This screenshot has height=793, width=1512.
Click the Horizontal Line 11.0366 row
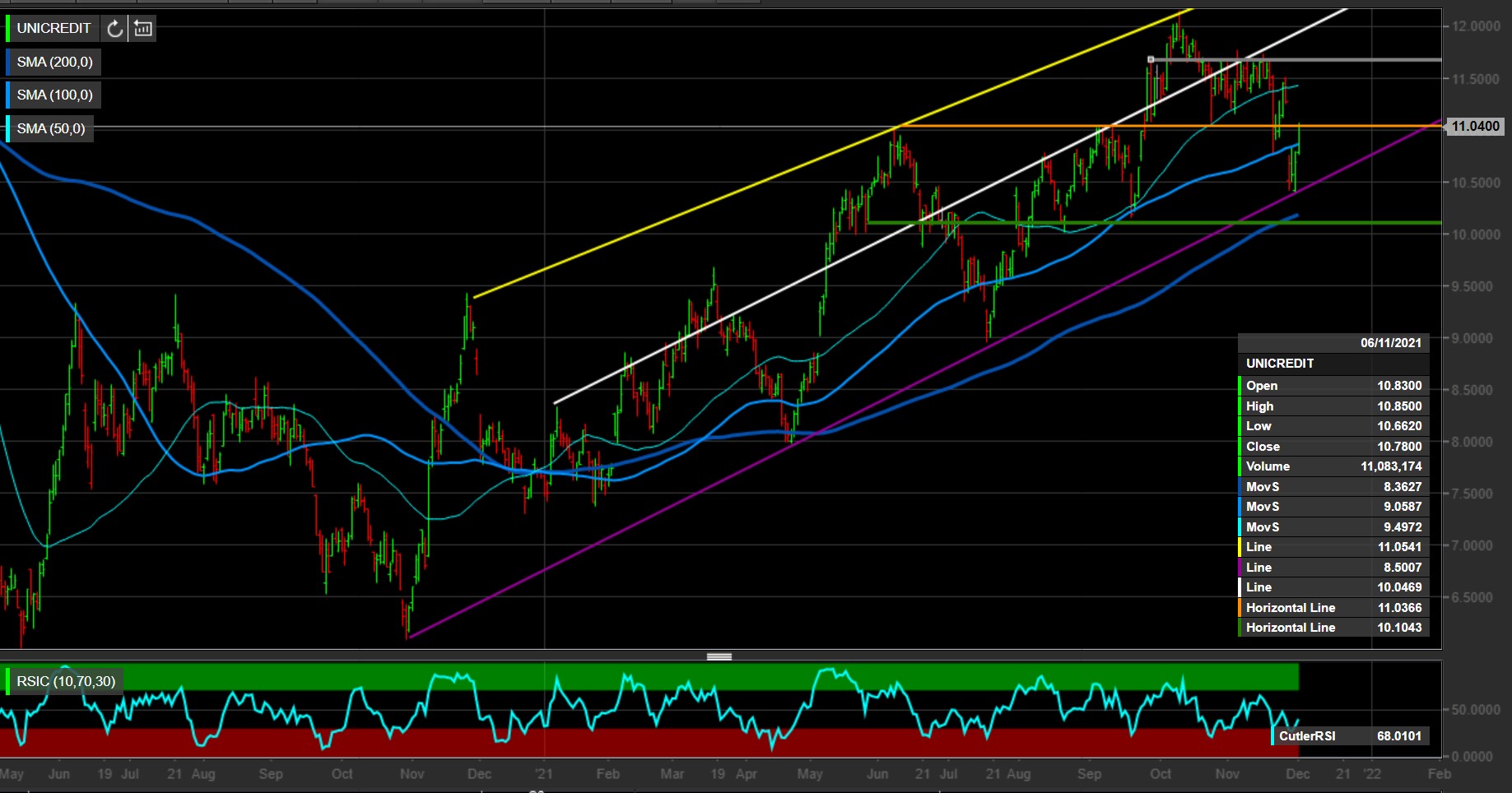click(x=1333, y=608)
